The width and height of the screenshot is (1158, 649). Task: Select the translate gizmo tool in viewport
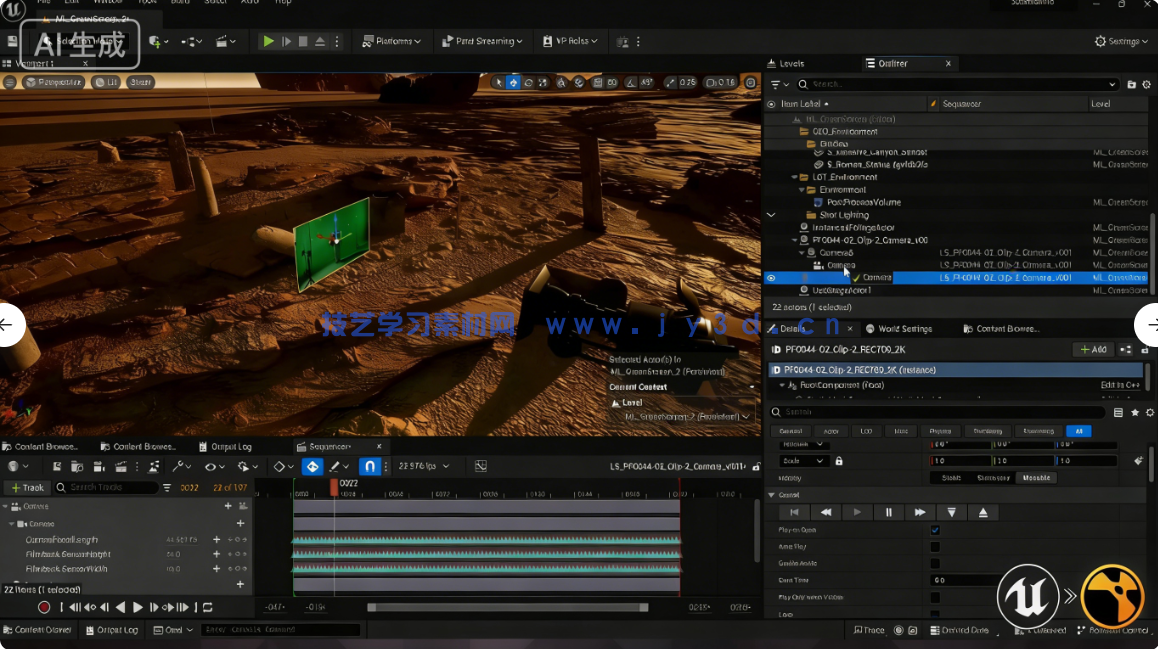click(x=513, y=82)
